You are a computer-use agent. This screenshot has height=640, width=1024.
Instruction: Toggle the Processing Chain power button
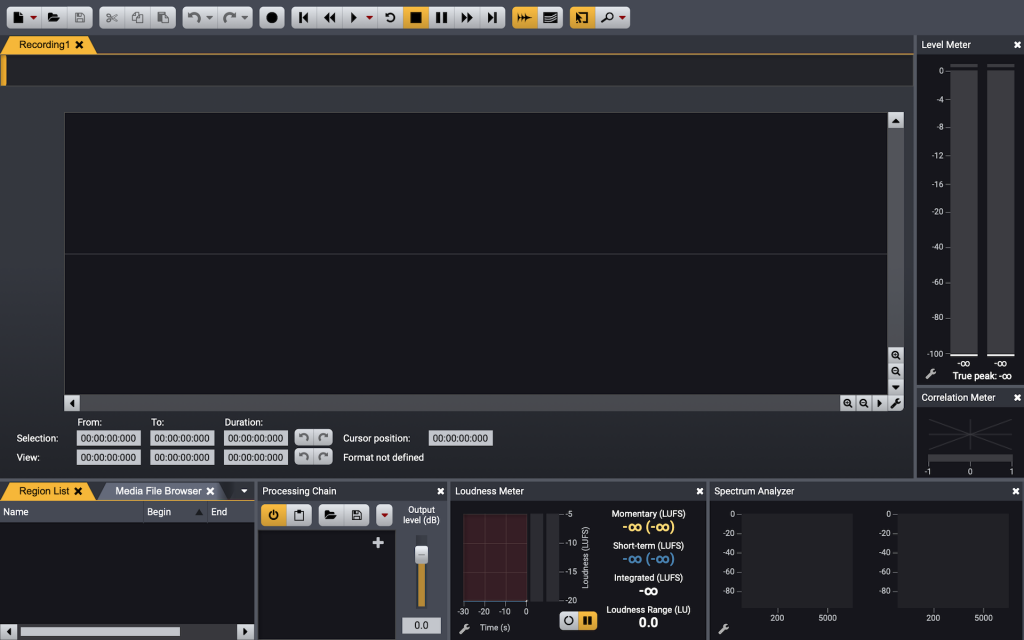coord(273,515)
